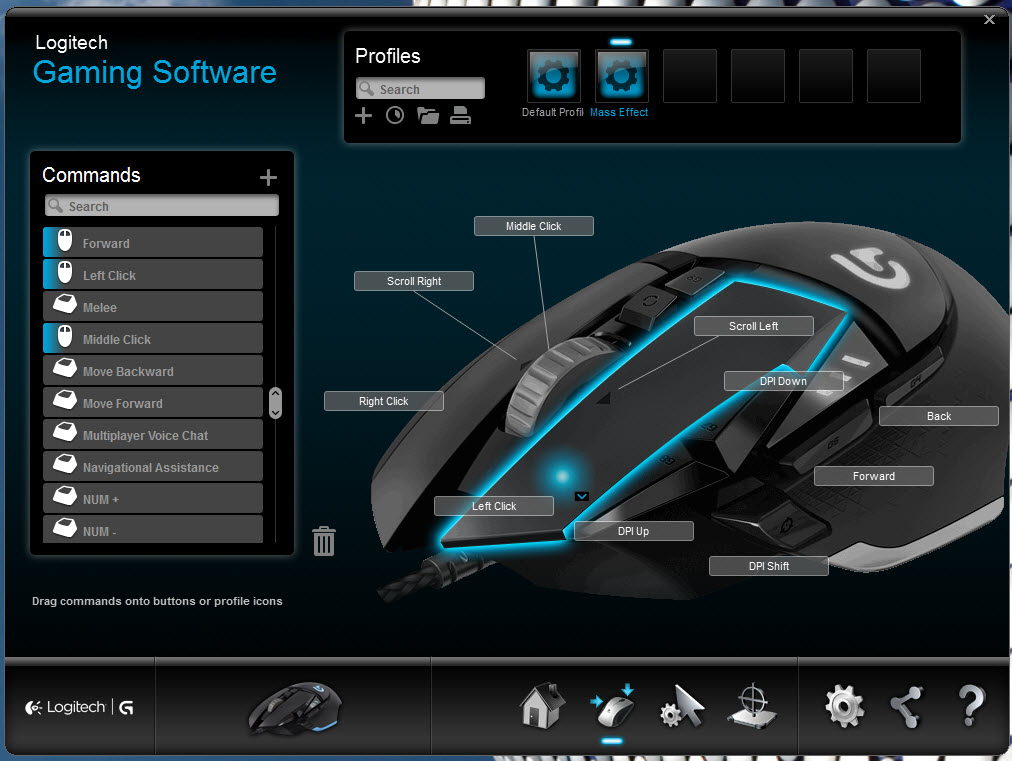Click the Scroll Right button label
The width and height of the screenshot is (1012, 761).
(x=414, y=281)
